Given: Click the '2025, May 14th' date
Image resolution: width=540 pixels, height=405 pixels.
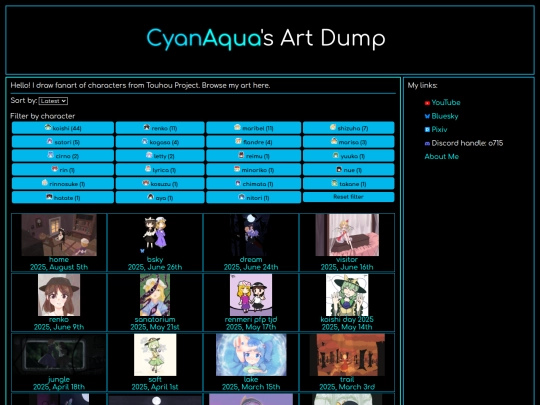Looking at the screenshot, I should coord(347,327).
